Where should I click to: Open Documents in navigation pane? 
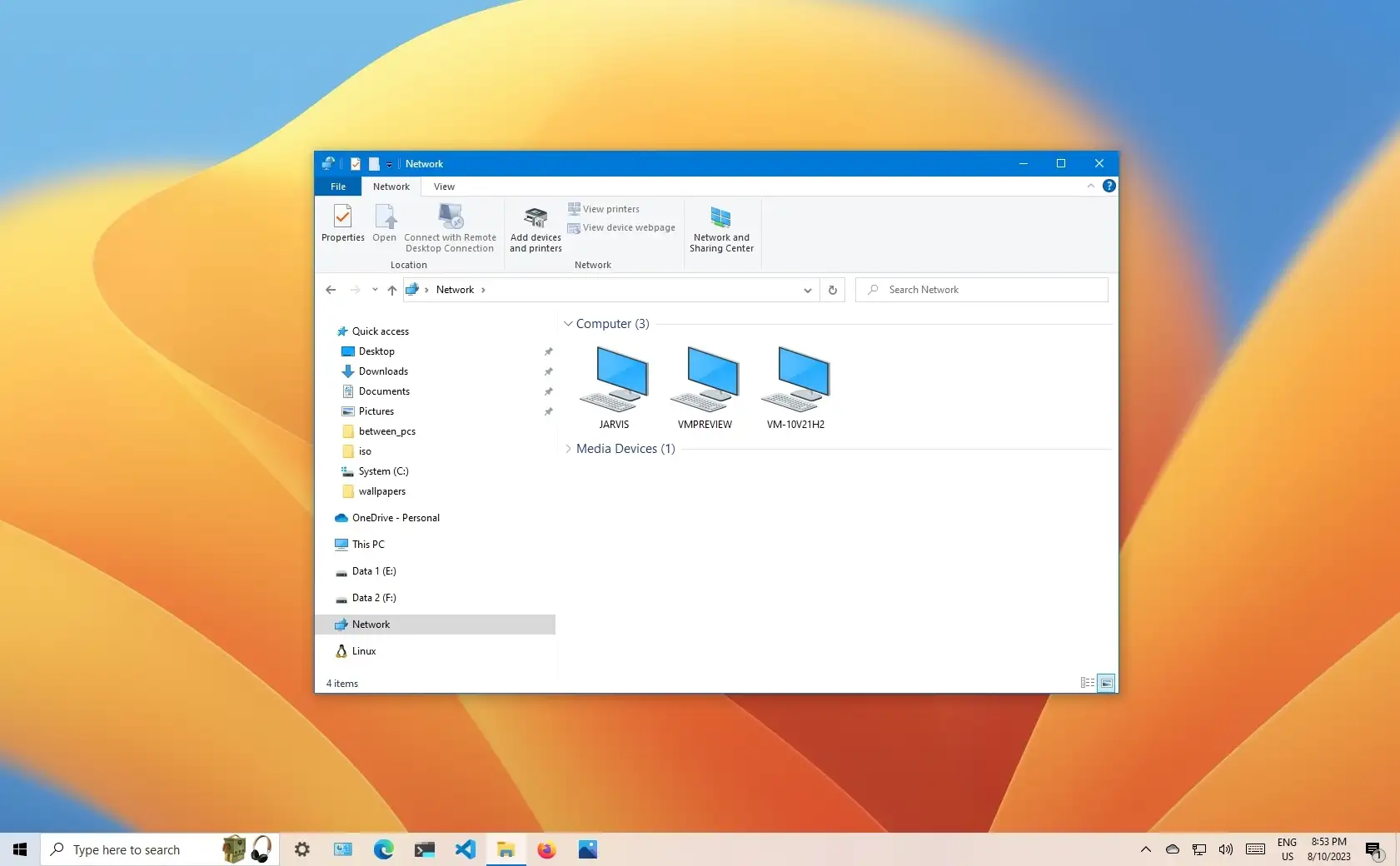click(x=376, y=391)
